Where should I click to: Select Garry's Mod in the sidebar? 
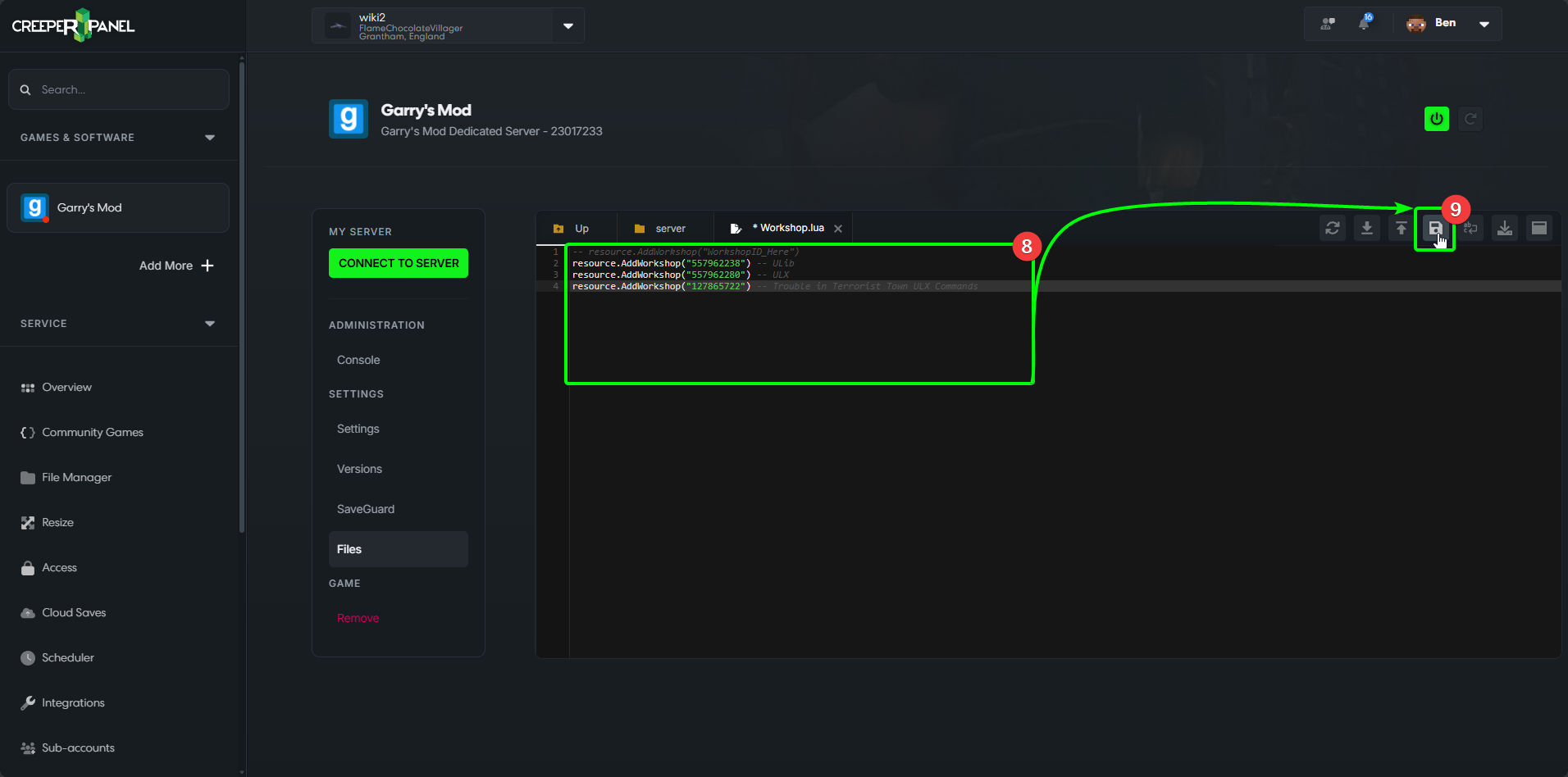click(118, 207)
